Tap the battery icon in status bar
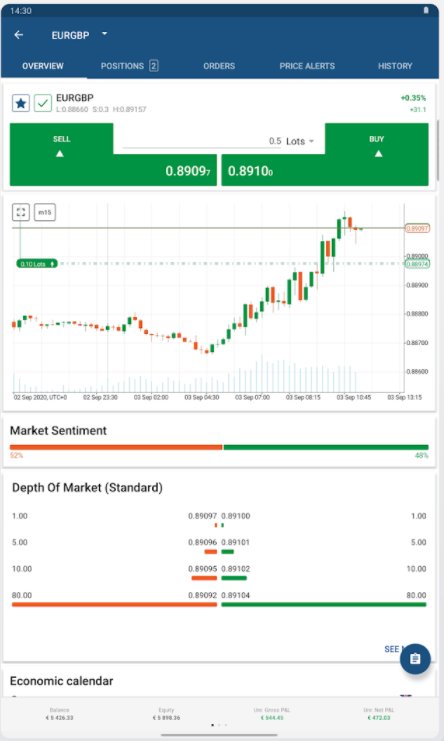This screenshot has width=444, height=741. [426, 10]
